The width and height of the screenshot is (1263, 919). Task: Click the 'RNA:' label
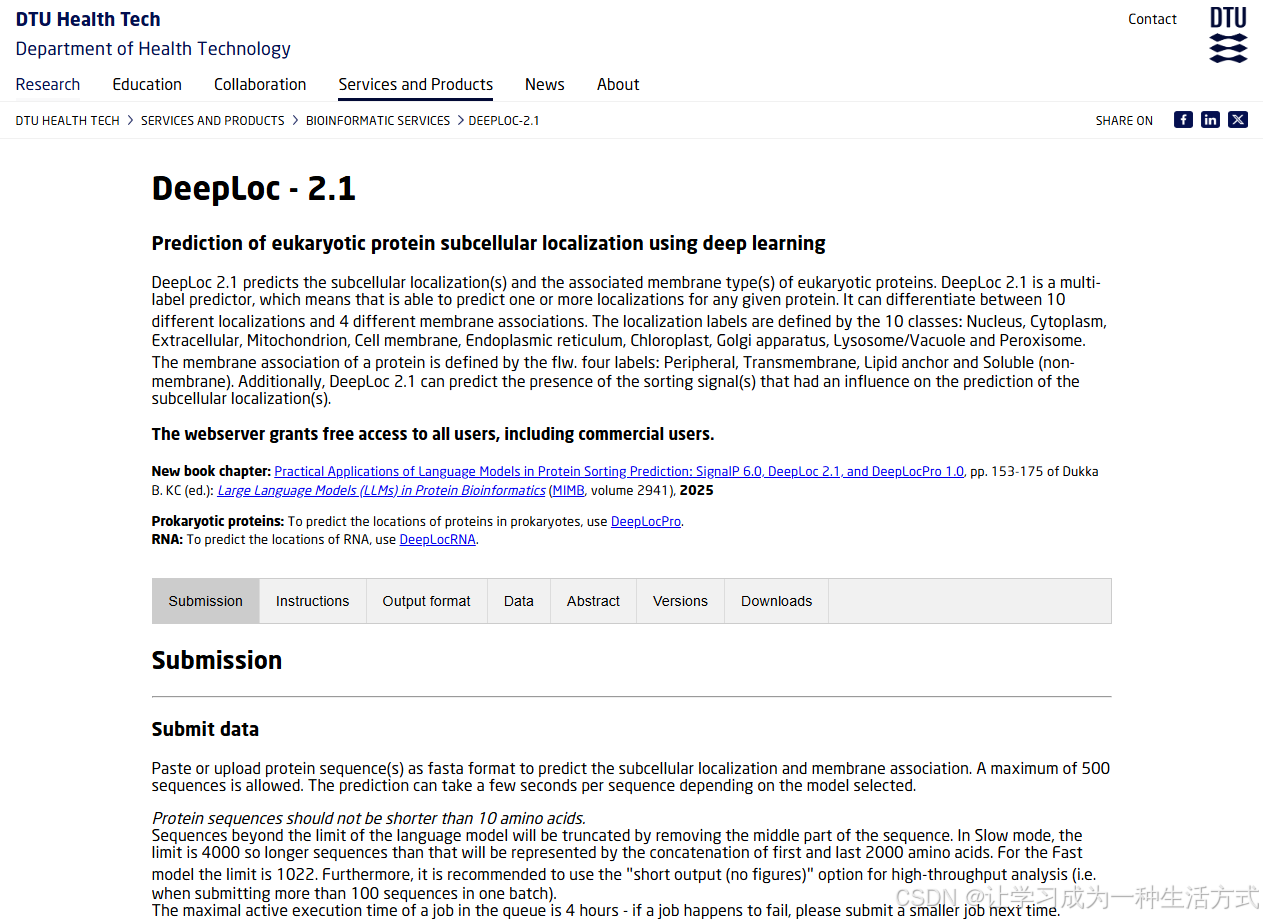pyautogui.click(x=167, y=540)
